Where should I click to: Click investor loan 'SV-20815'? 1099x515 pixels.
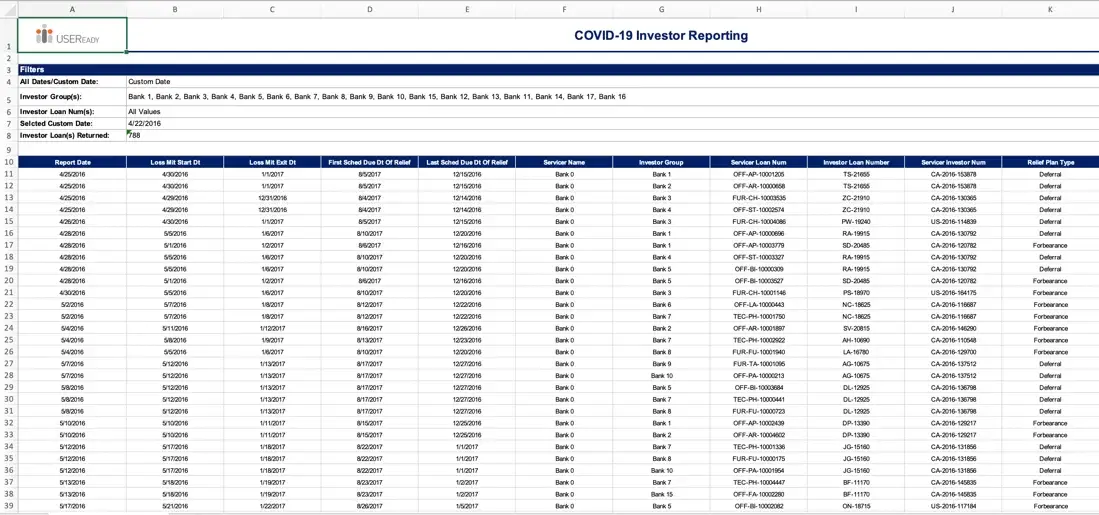point(856,328)
